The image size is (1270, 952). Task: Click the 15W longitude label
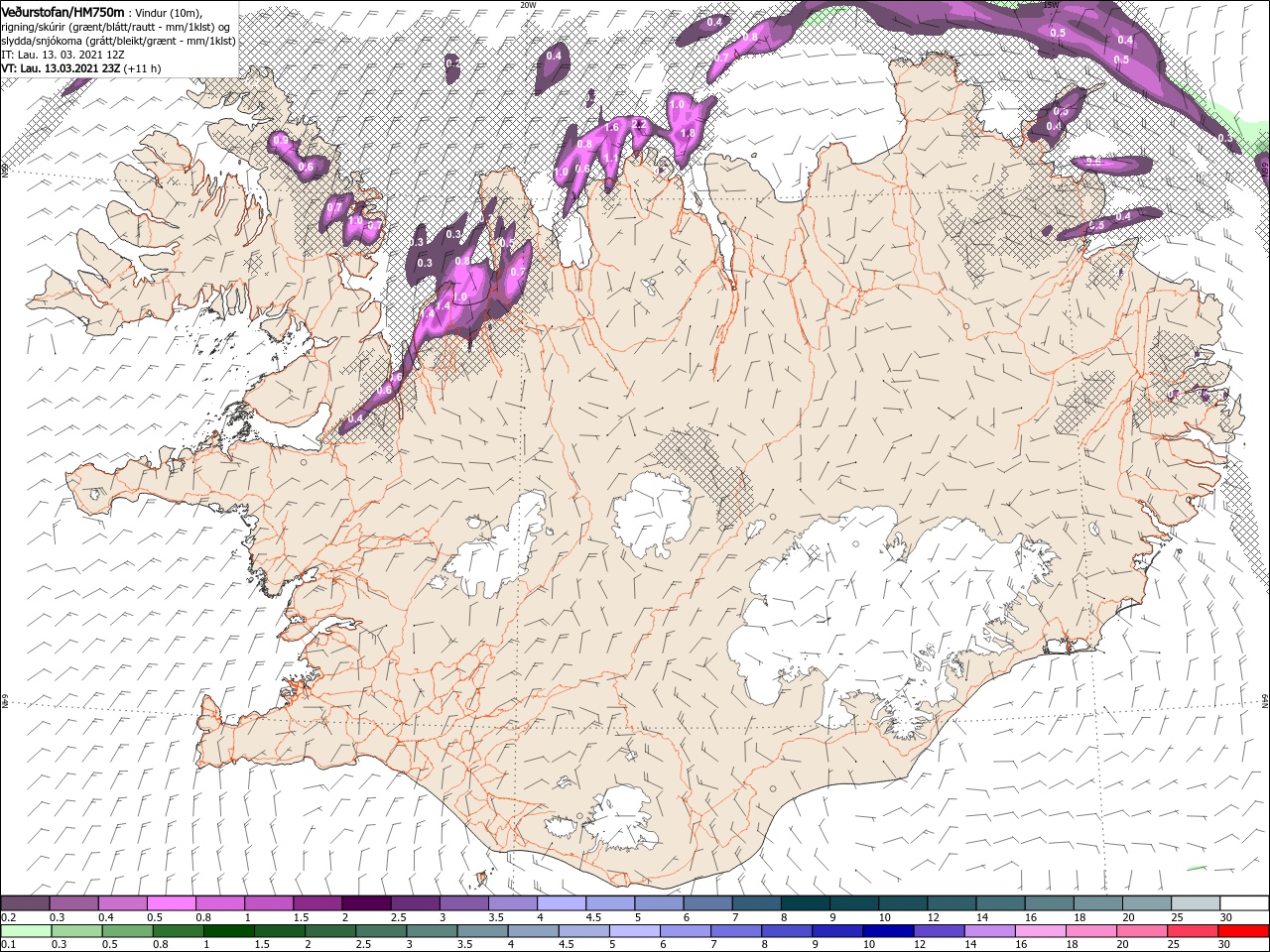pyautogui.click(x=1051, y=5)
